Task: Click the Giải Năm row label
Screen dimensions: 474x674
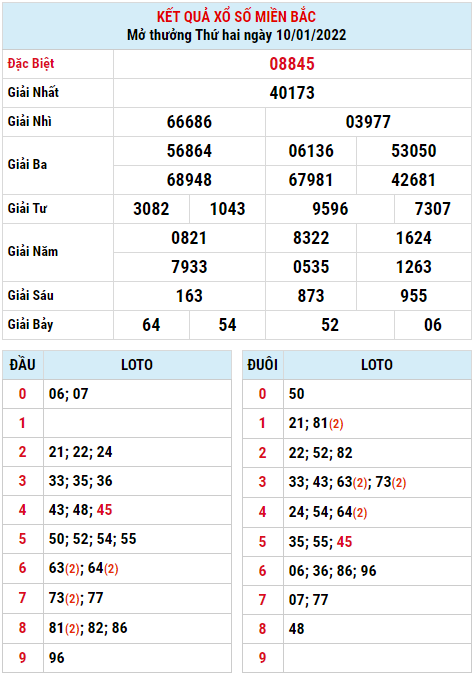Action: tap(33, 251)
